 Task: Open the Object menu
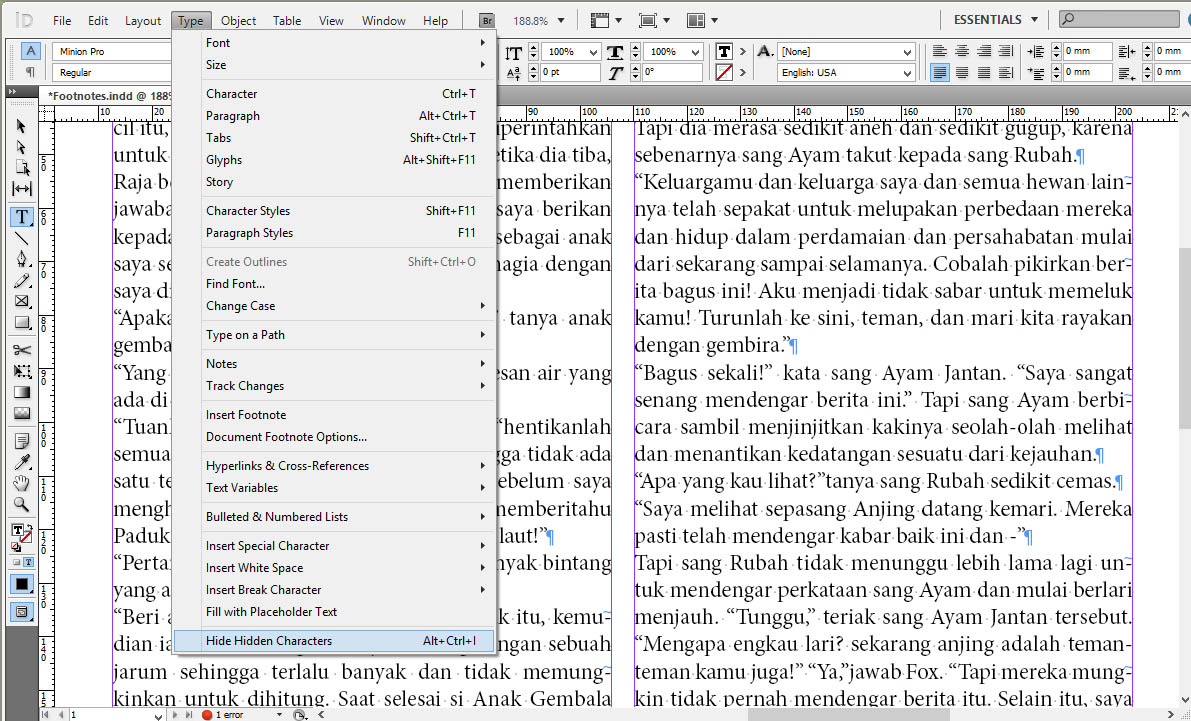(x=238, y=20)
